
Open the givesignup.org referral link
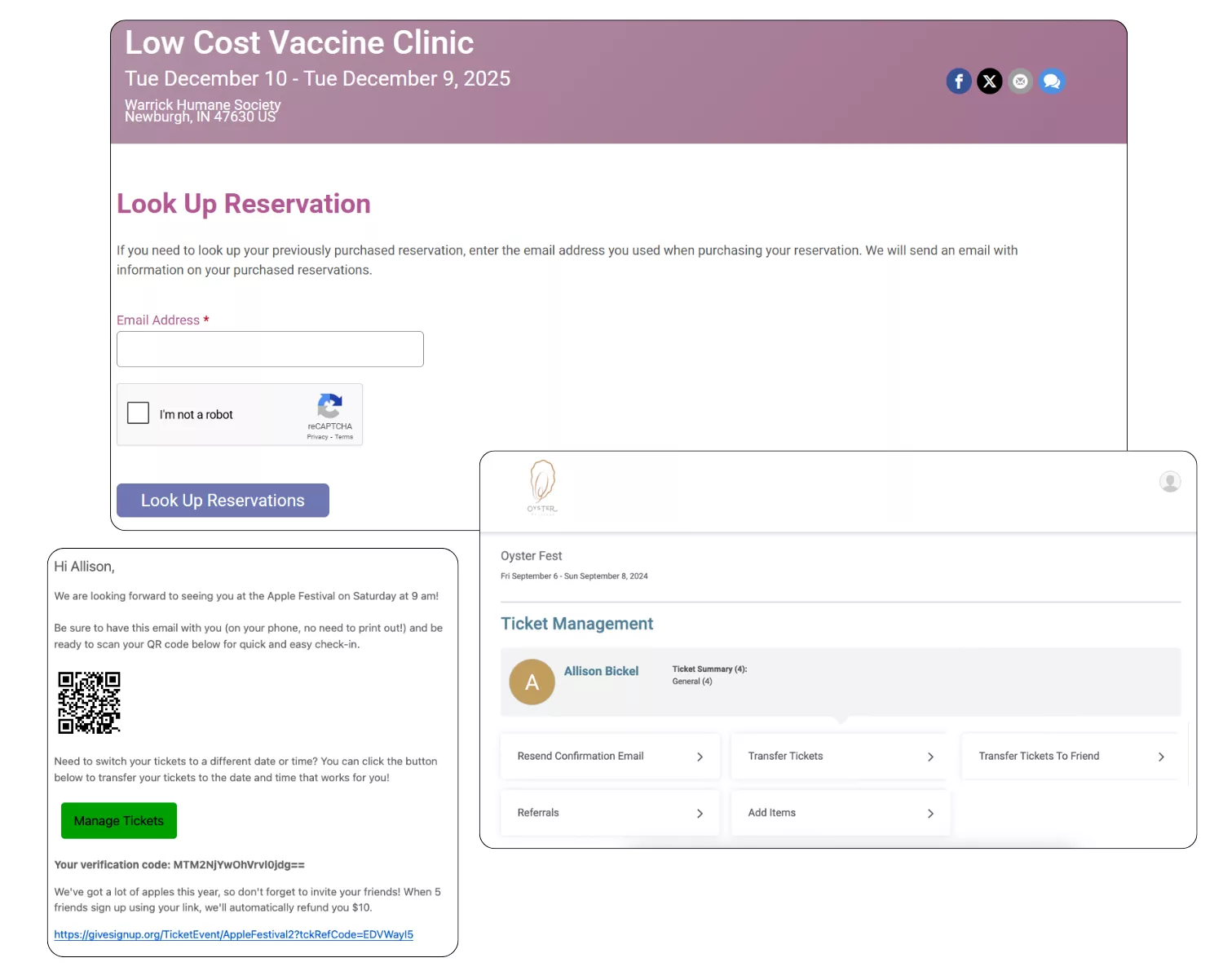[234, 934]
